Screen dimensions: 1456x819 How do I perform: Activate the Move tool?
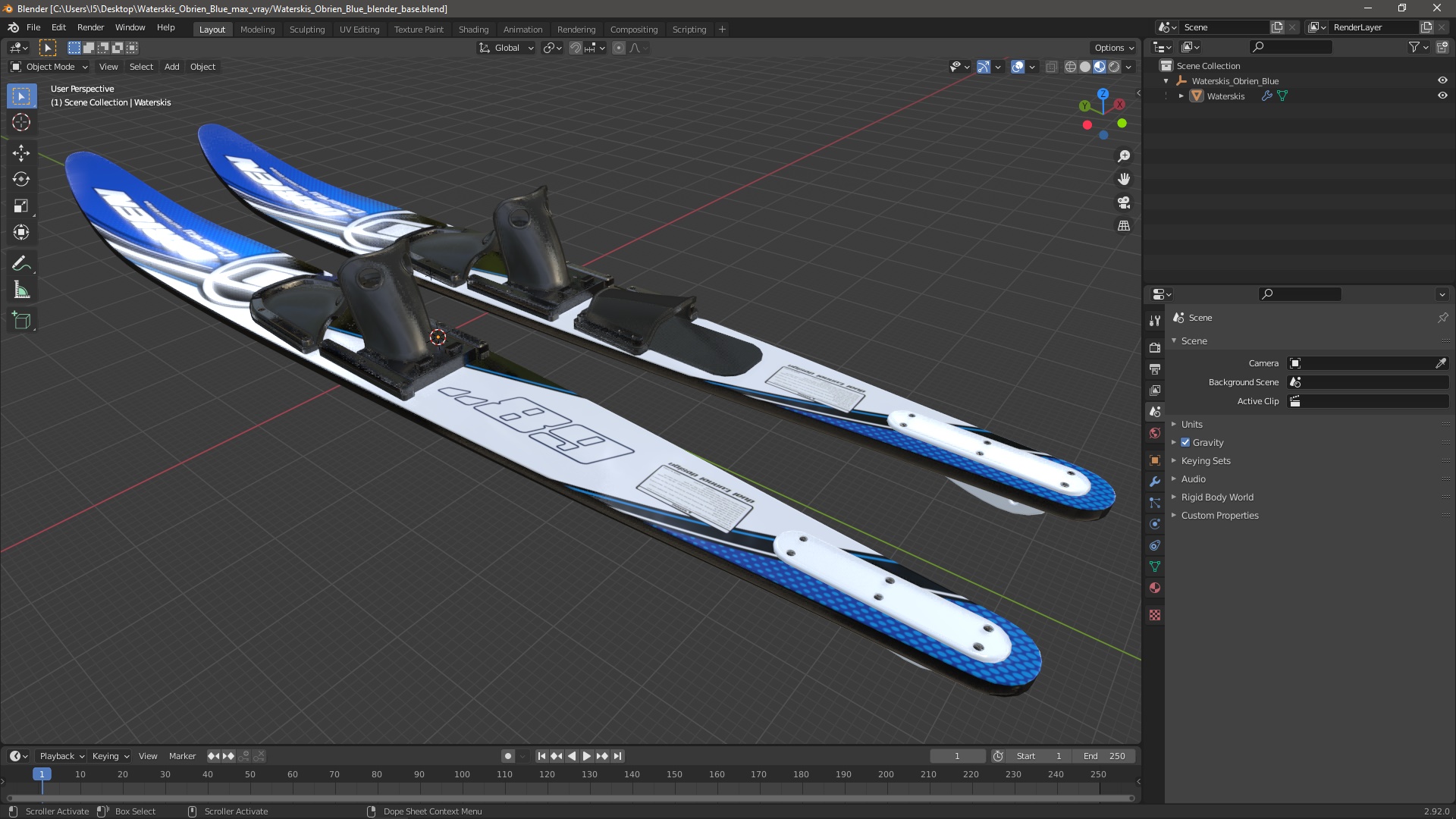21,153
